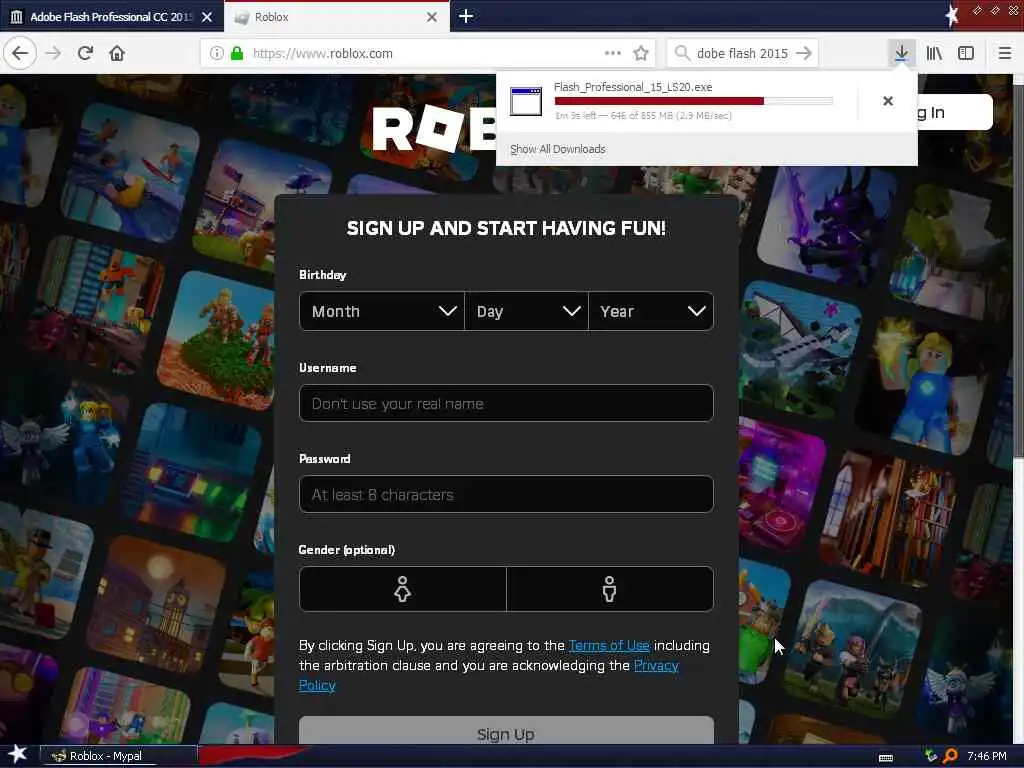Click the Sign Up button

506,731
